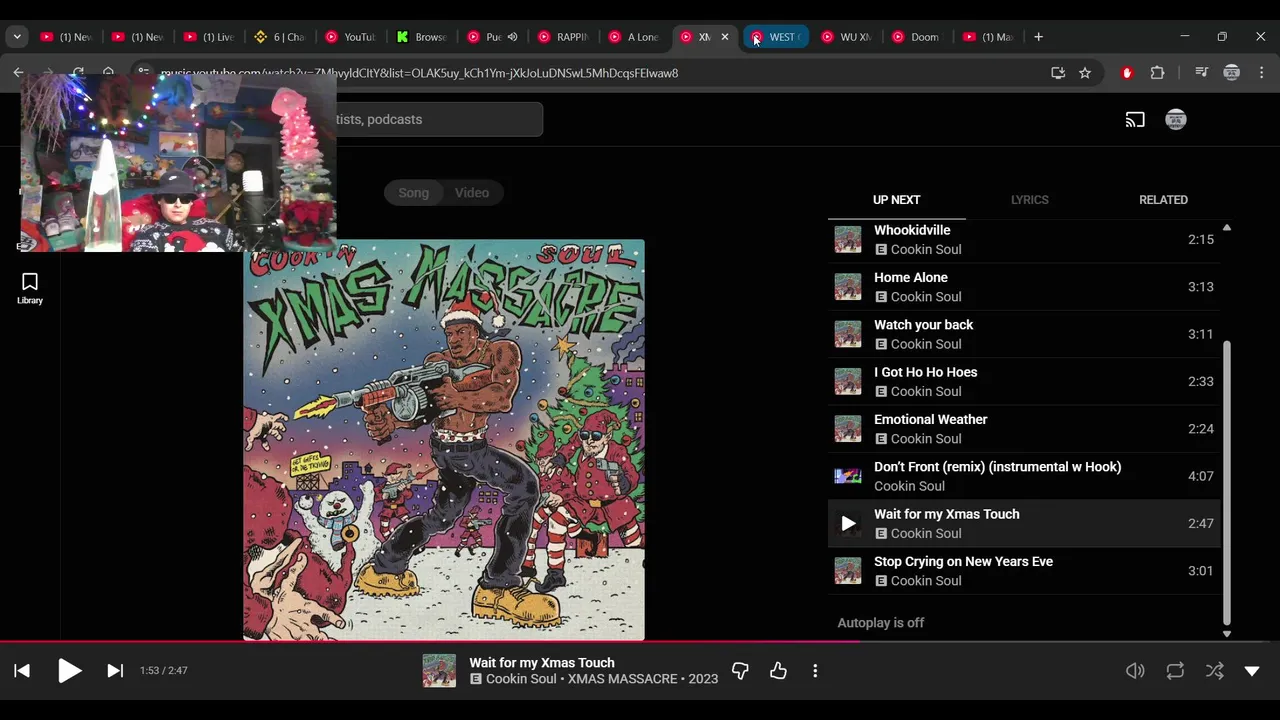Screen dimensions: 1280x720
Task: Click the play icon on Wait for my Xmas Touch row
Action: pyautogui.click(x=848, y=523)
